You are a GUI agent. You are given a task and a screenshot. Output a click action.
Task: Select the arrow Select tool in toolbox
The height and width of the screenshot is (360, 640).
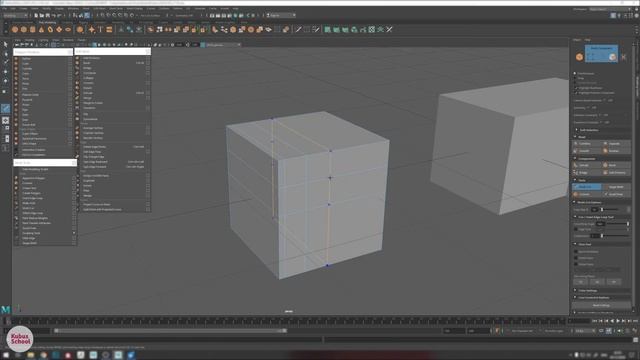tap(5, 44)
